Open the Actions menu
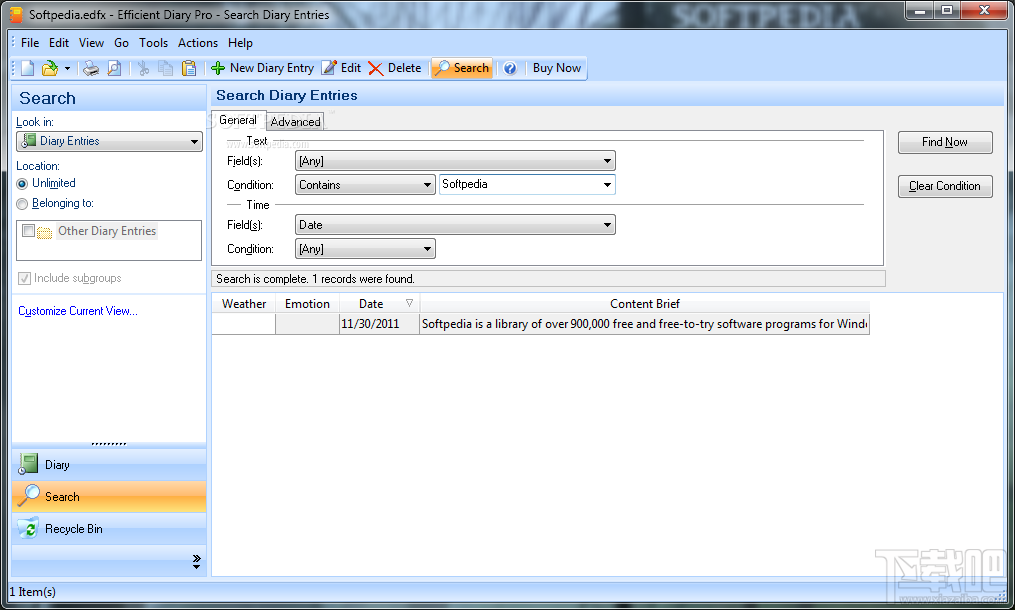Image resolution: width=1015 pixels, height=610 pixels. click(x=197, y=43)
